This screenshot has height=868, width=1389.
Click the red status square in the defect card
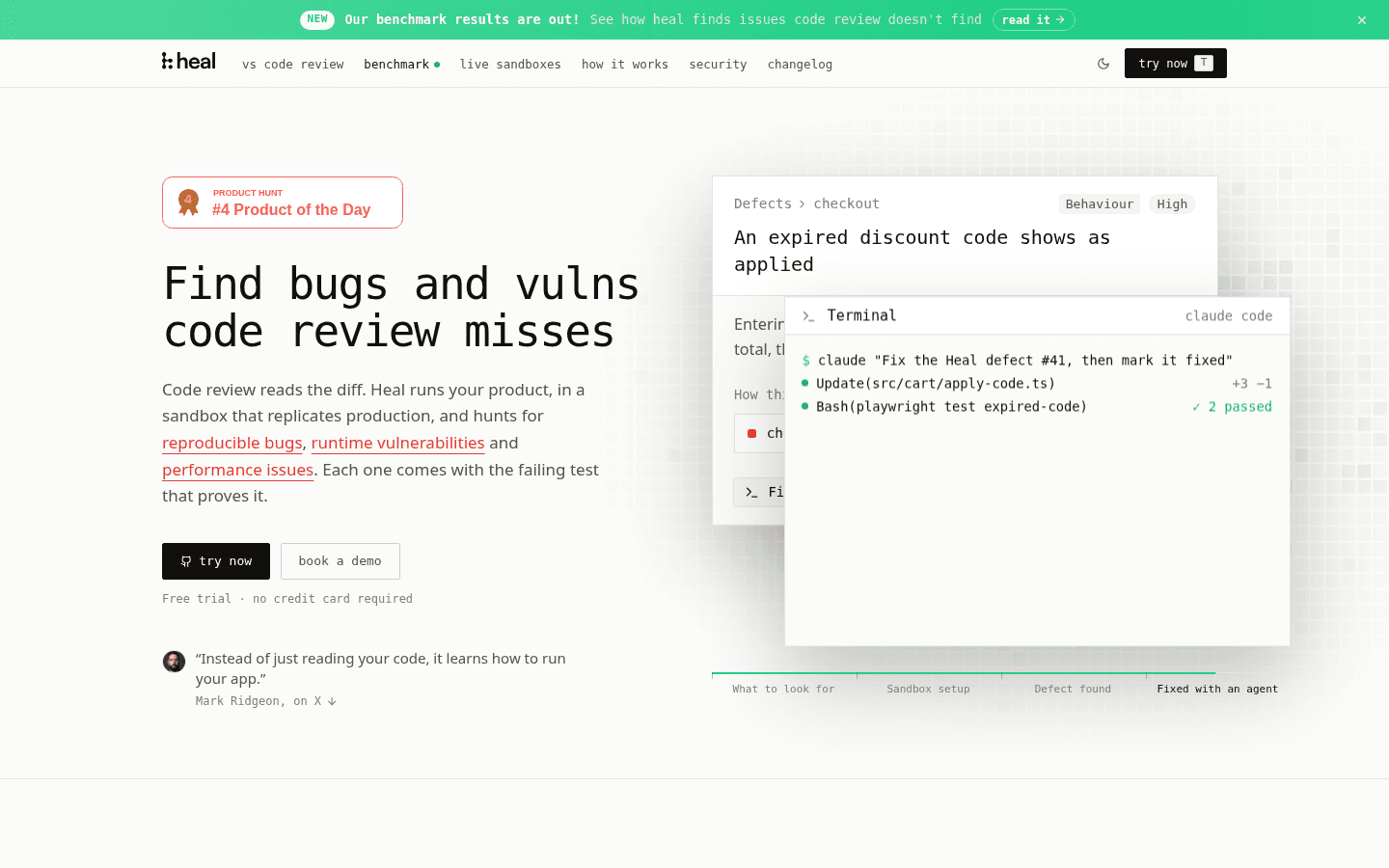751,434
